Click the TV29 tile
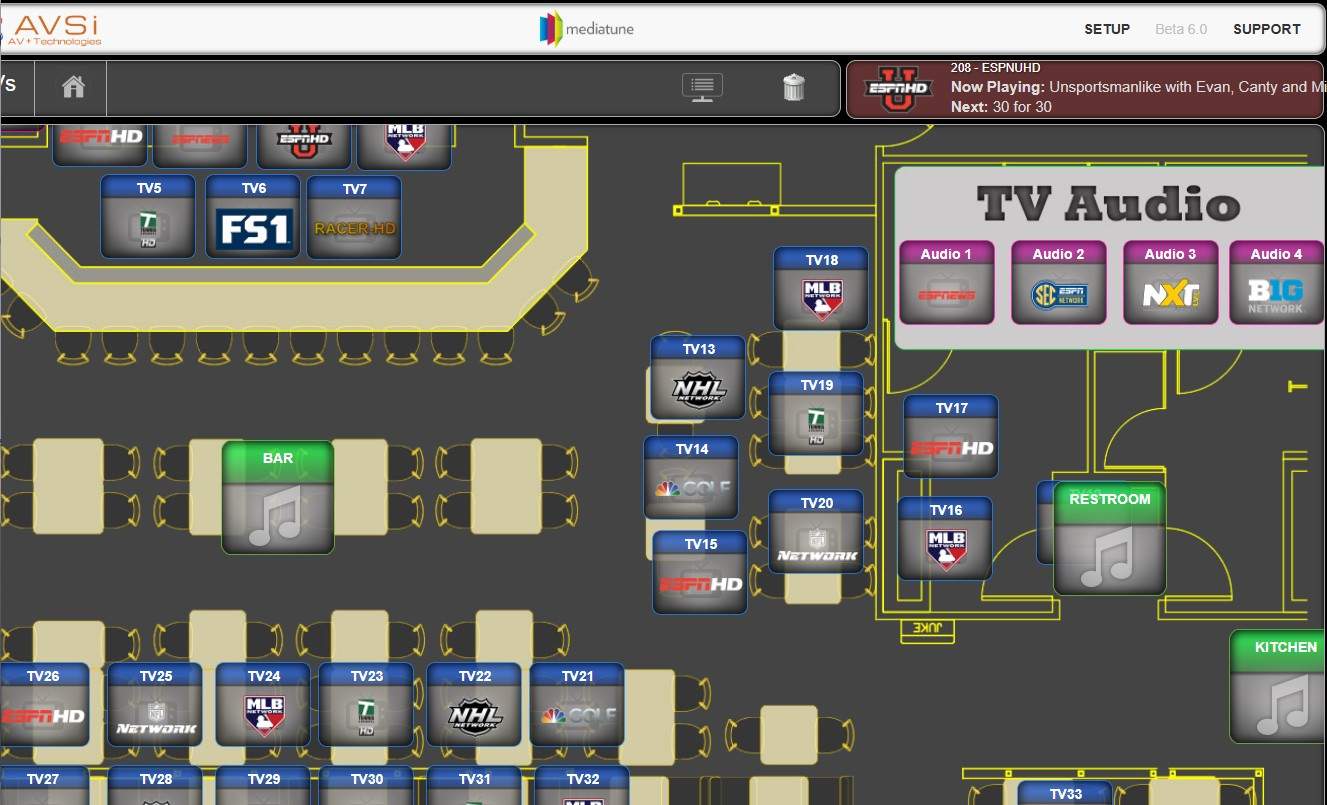Image resolution: width=1327 pixels, height=805 pixels. (x=263, y=786)
